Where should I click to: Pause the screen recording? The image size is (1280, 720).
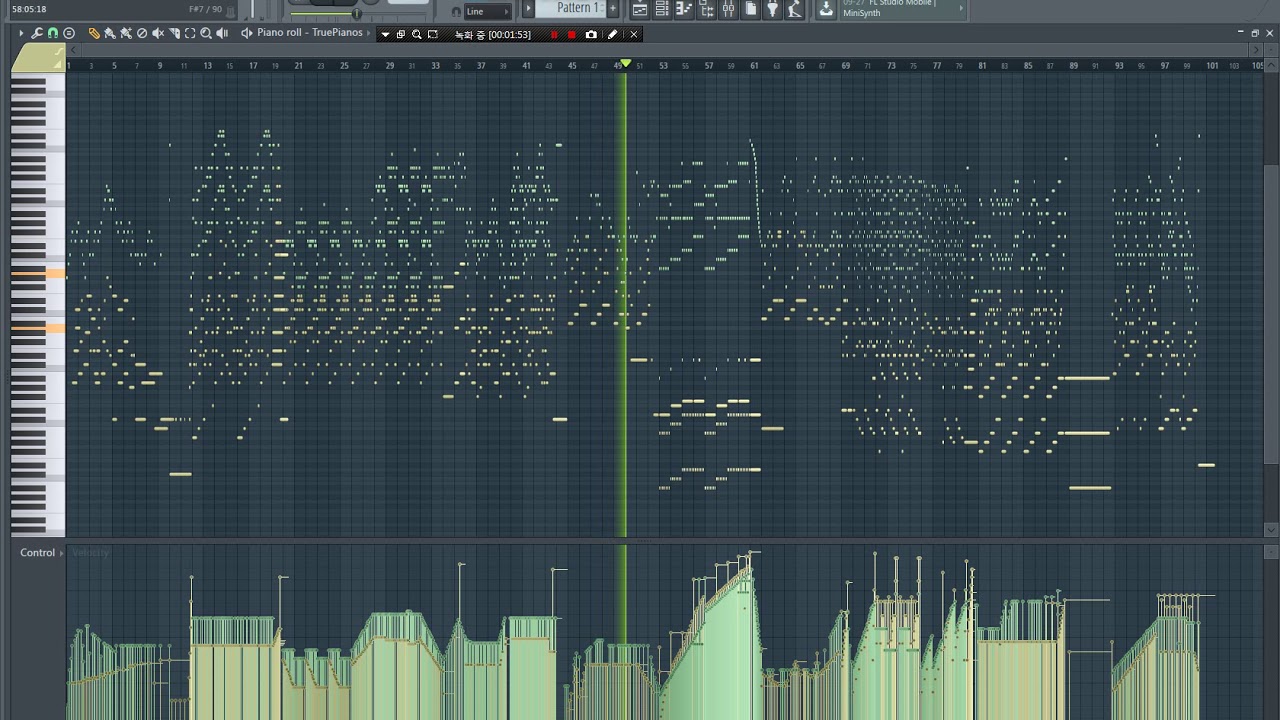[554, 34]
